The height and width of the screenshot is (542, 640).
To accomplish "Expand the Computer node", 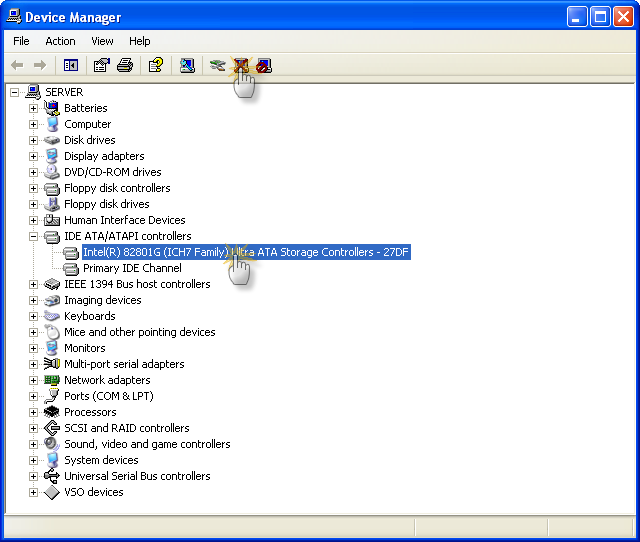I will 33,124.
